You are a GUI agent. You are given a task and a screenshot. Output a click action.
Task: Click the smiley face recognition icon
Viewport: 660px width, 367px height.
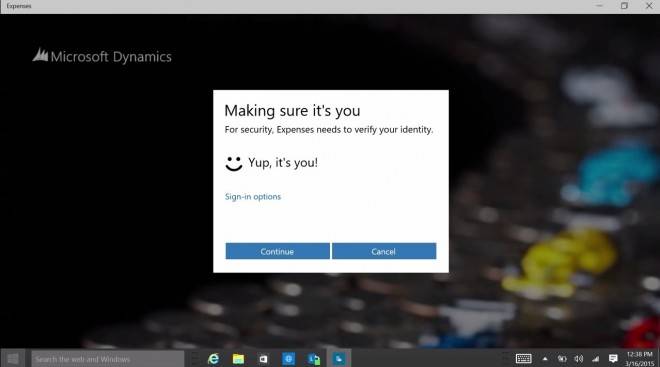(x=234, y=164)
